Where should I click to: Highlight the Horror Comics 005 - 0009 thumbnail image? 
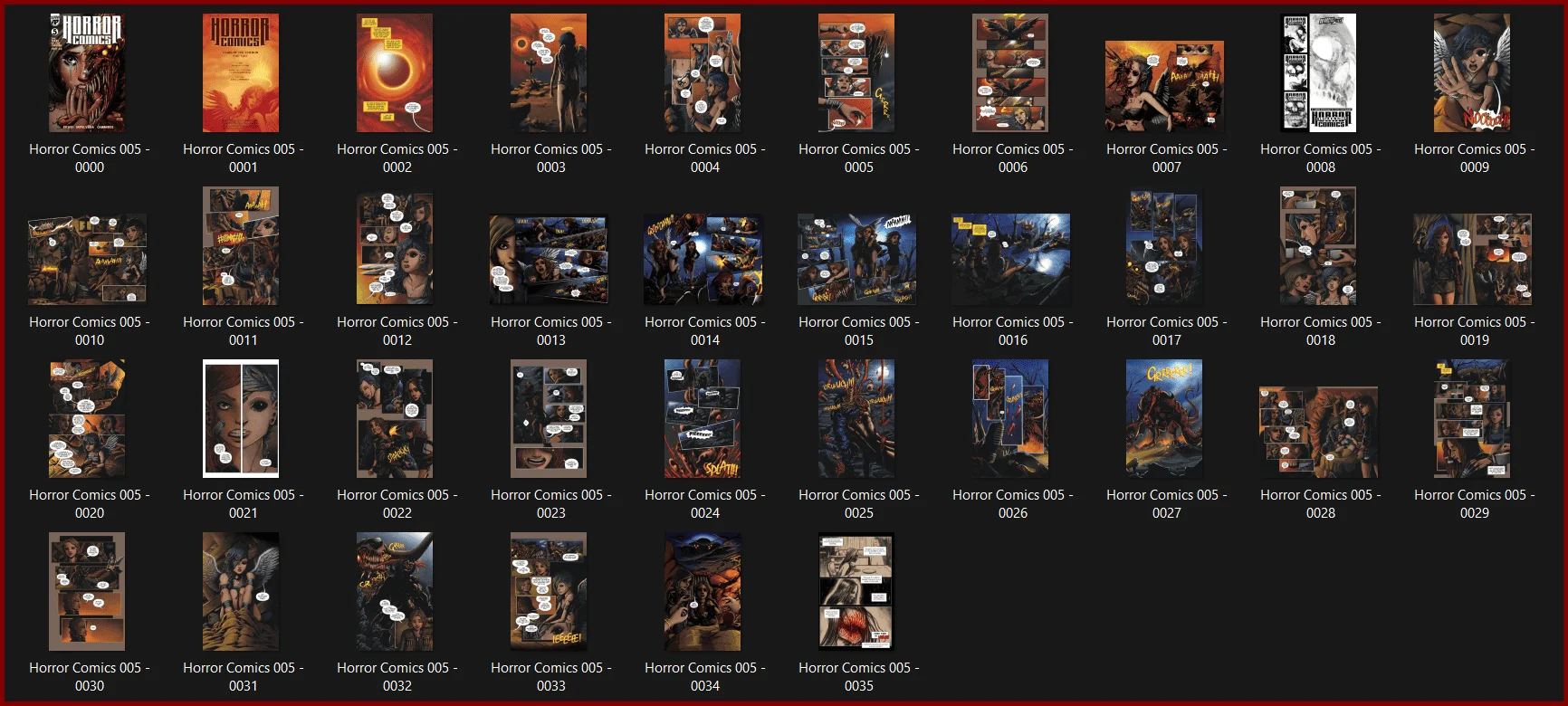[x=1472, y=72]
